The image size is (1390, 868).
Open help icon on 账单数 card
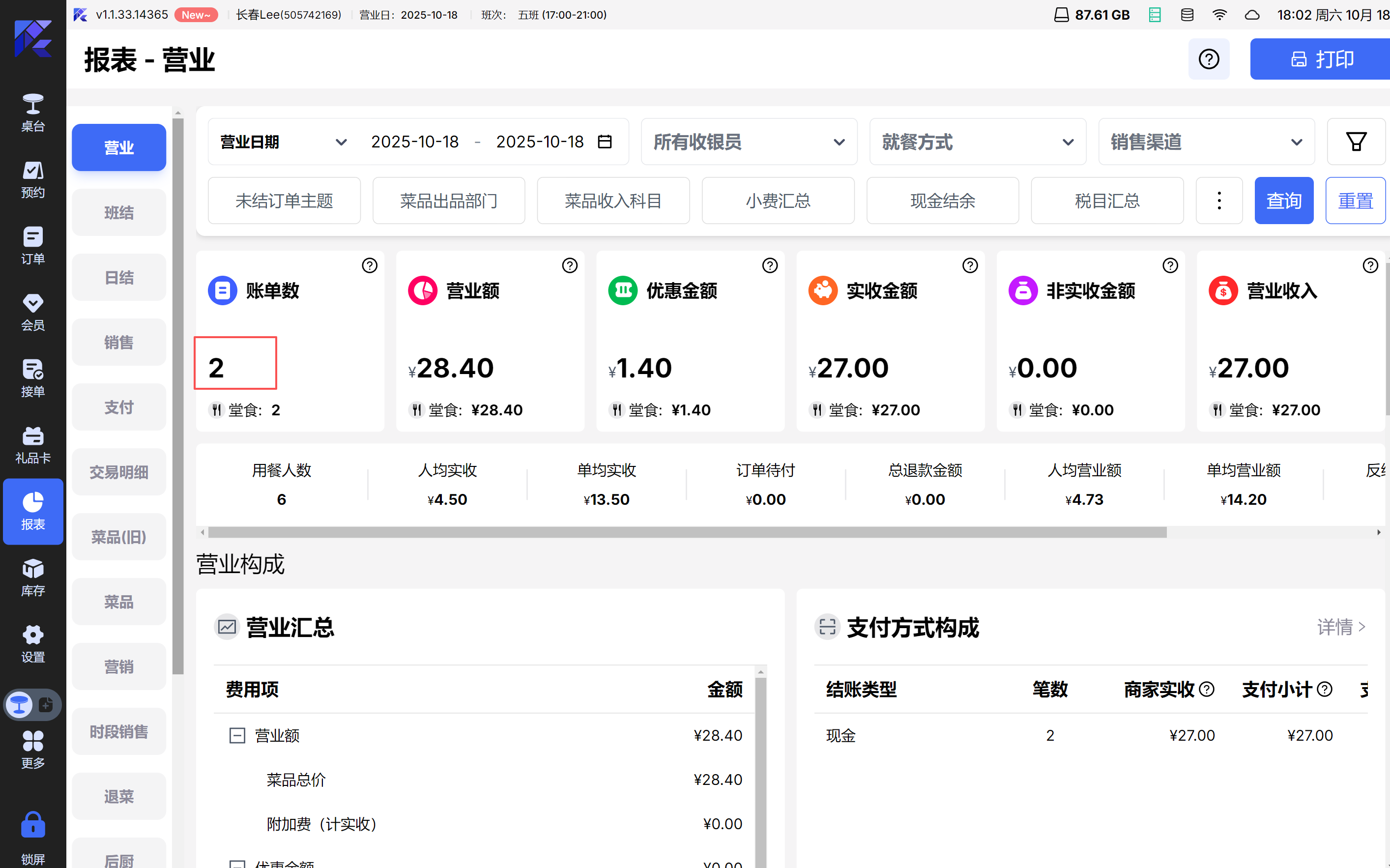tap(370, 265)
